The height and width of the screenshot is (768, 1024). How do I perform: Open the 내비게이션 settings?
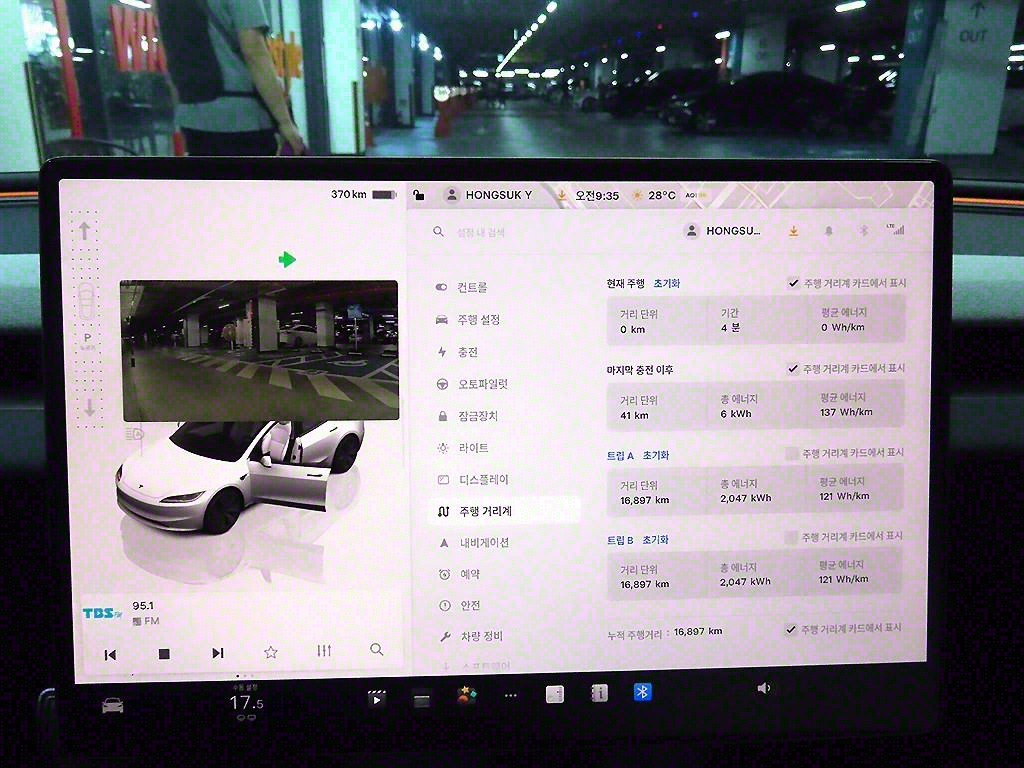[x=474, y=543]
